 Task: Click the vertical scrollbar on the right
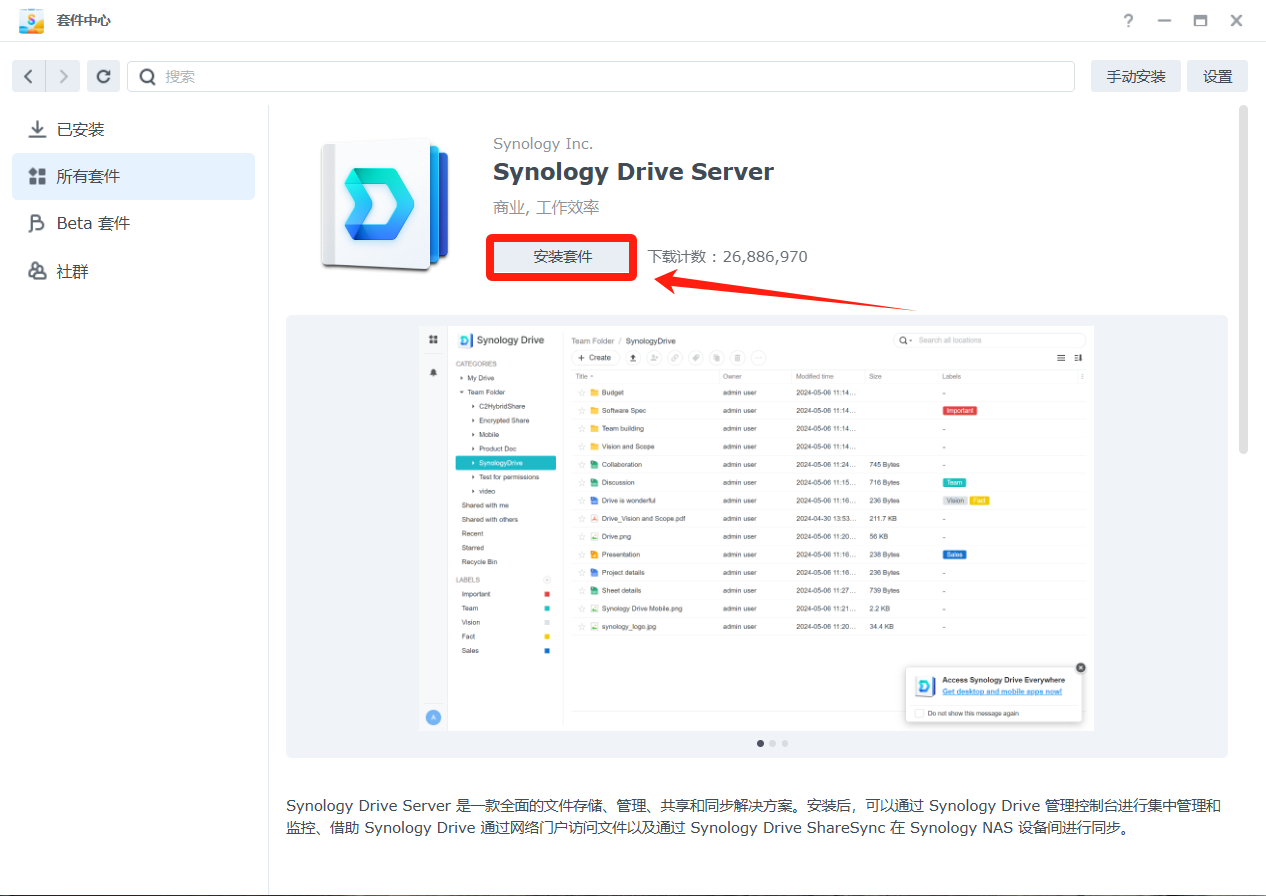click(x=1243, y=280)
